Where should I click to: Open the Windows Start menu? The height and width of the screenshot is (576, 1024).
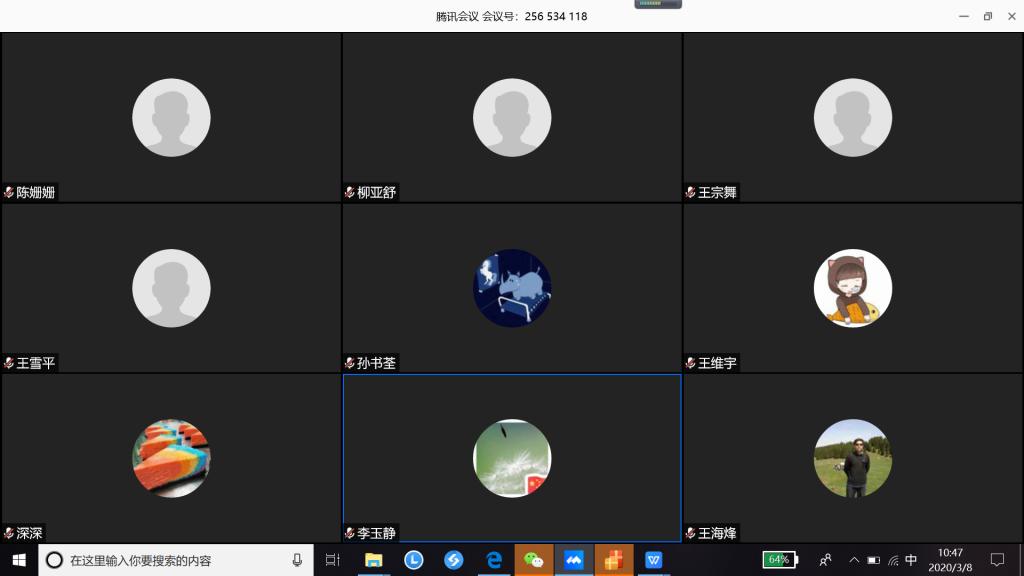[x=18, y=560]
